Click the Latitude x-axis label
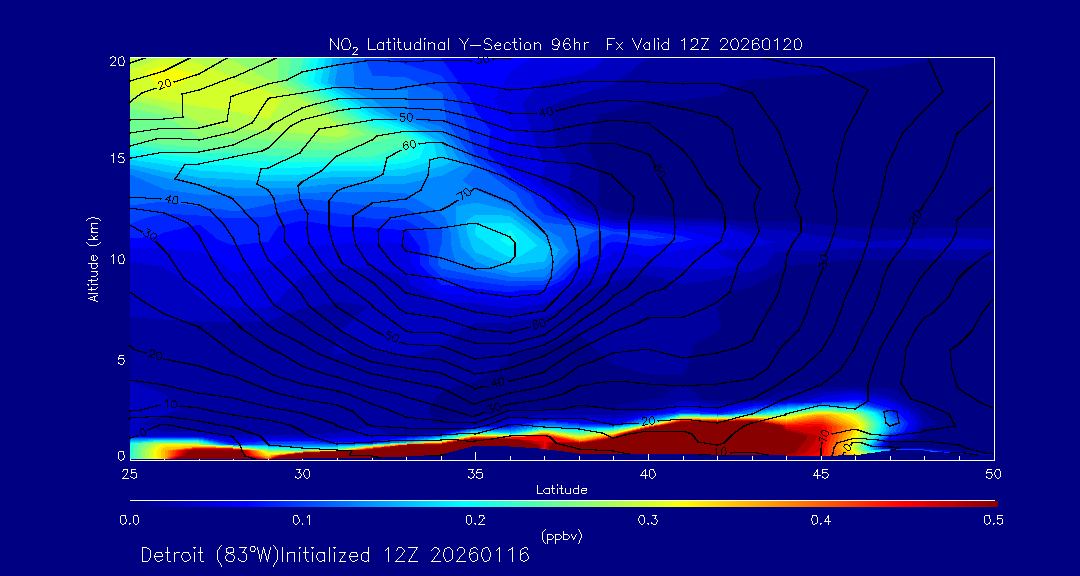This screenshot has height=576, width=1080. click(x=561, y=490)
